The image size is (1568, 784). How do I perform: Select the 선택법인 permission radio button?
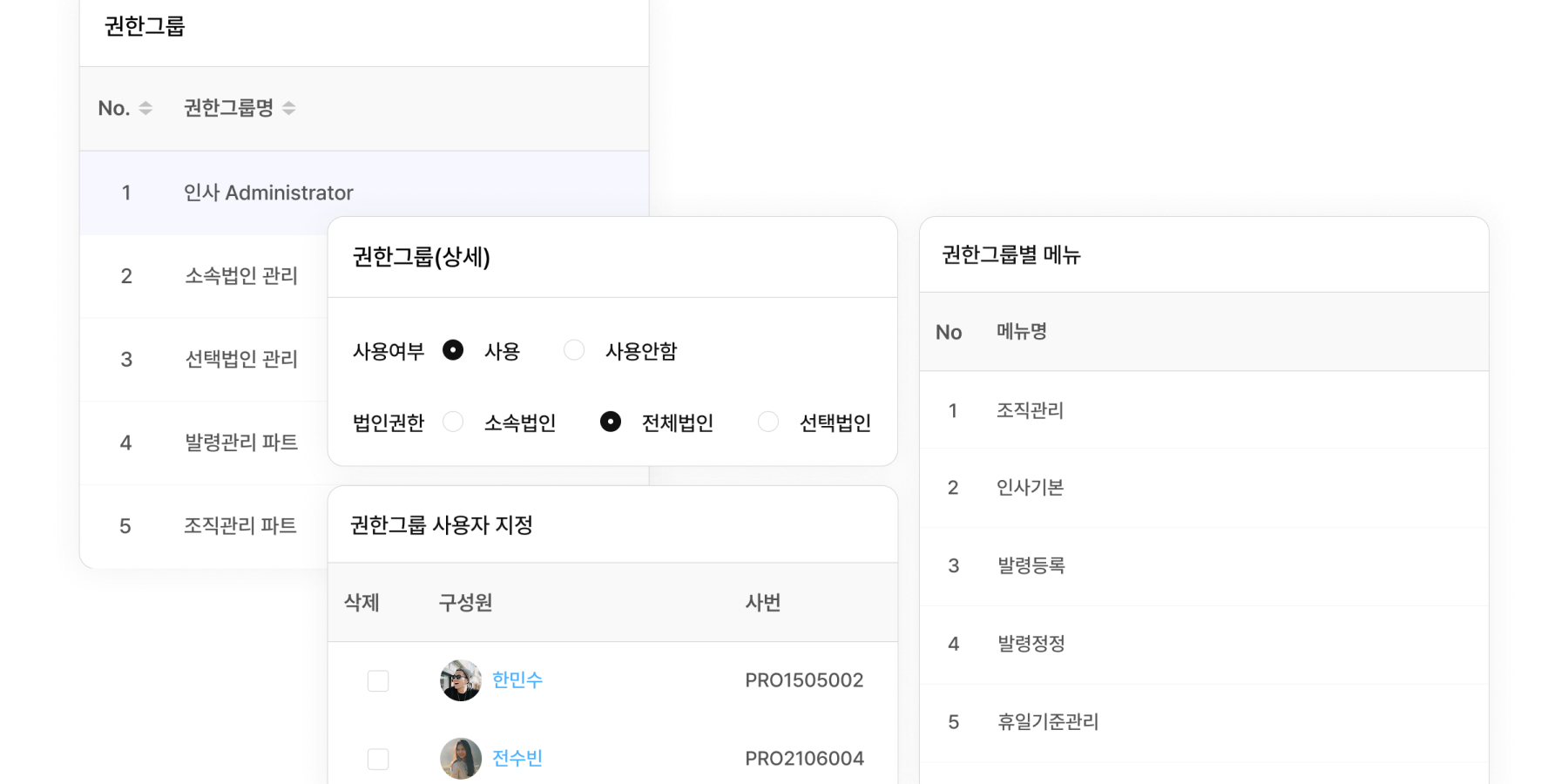(767, 422)
